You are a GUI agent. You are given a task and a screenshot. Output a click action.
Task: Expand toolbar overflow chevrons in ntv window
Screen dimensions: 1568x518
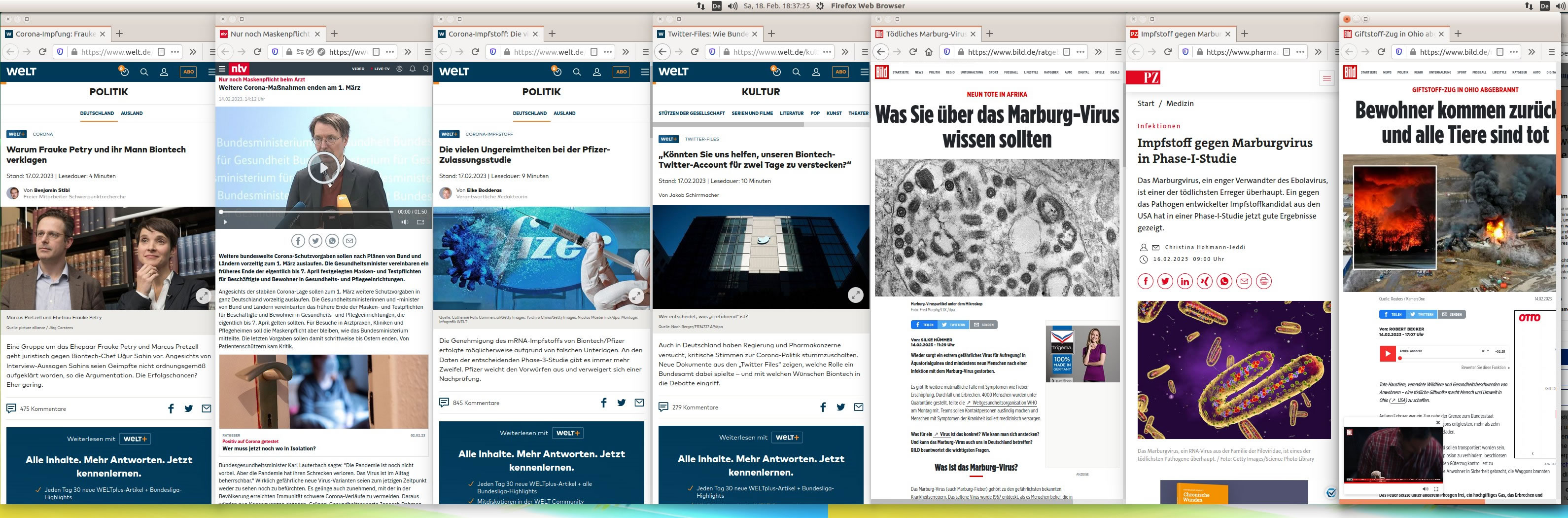click(x=408, y=52)
